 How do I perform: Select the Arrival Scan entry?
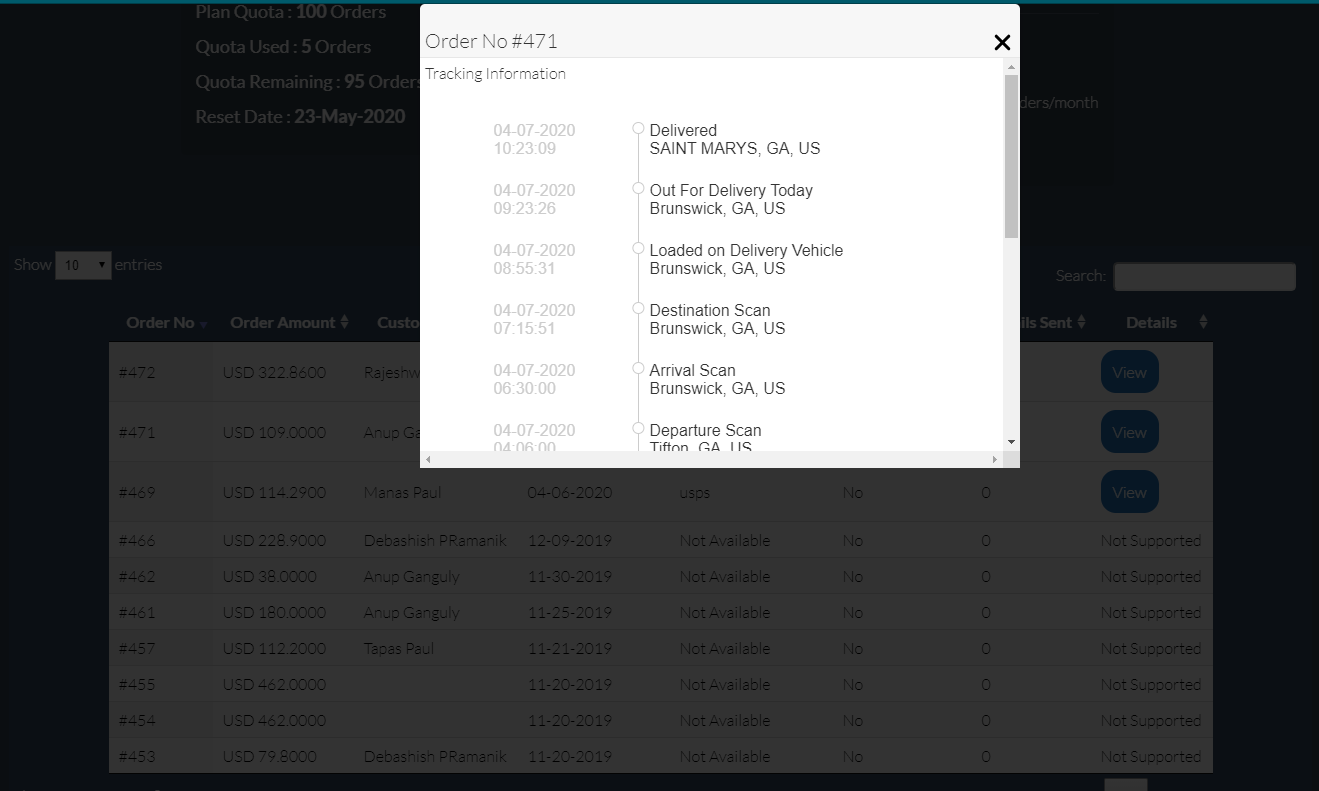pos(718,379)
